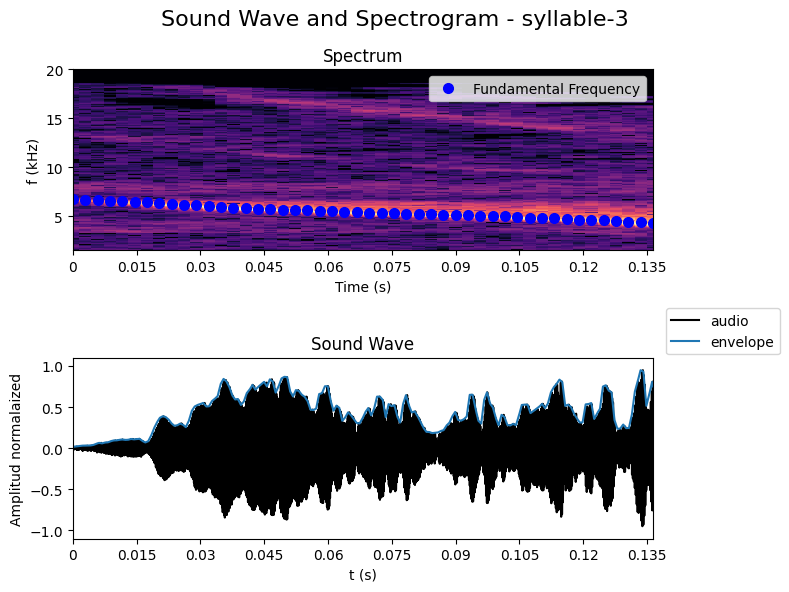The image size is (789, 592).
Task: Click the 'Sound Wave' subplot title
Action: point(362,344)
